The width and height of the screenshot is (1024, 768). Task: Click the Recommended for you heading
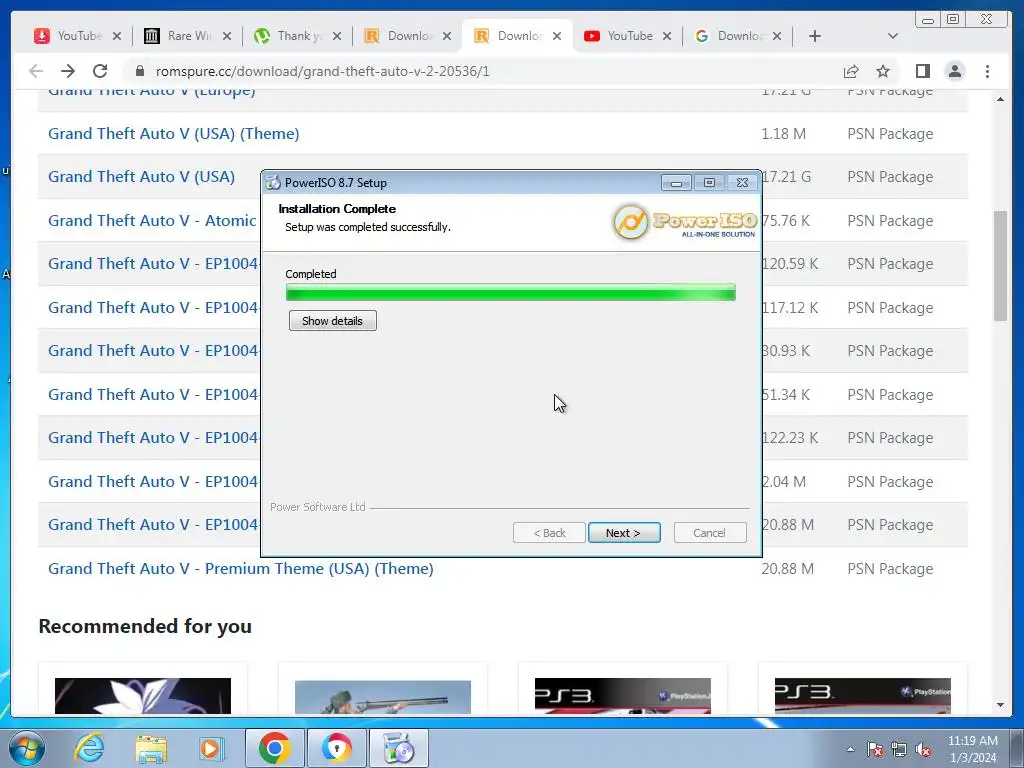145,626
